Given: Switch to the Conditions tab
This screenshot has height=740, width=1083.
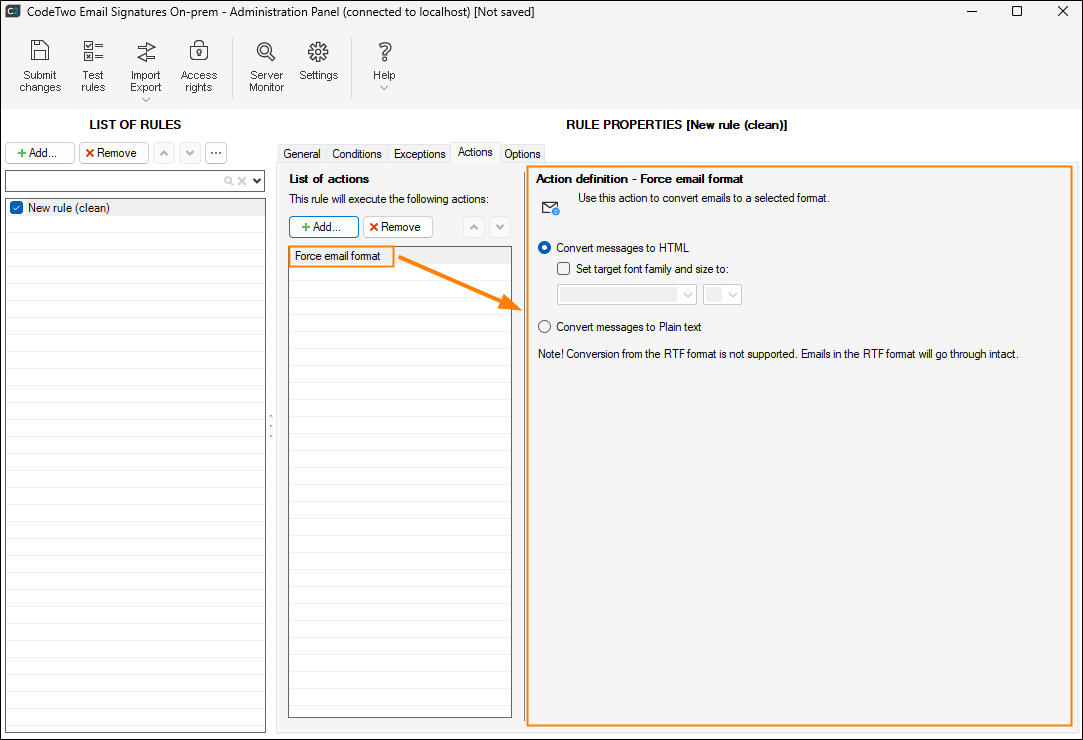Looking at the screenshot, I should (357, 154).
